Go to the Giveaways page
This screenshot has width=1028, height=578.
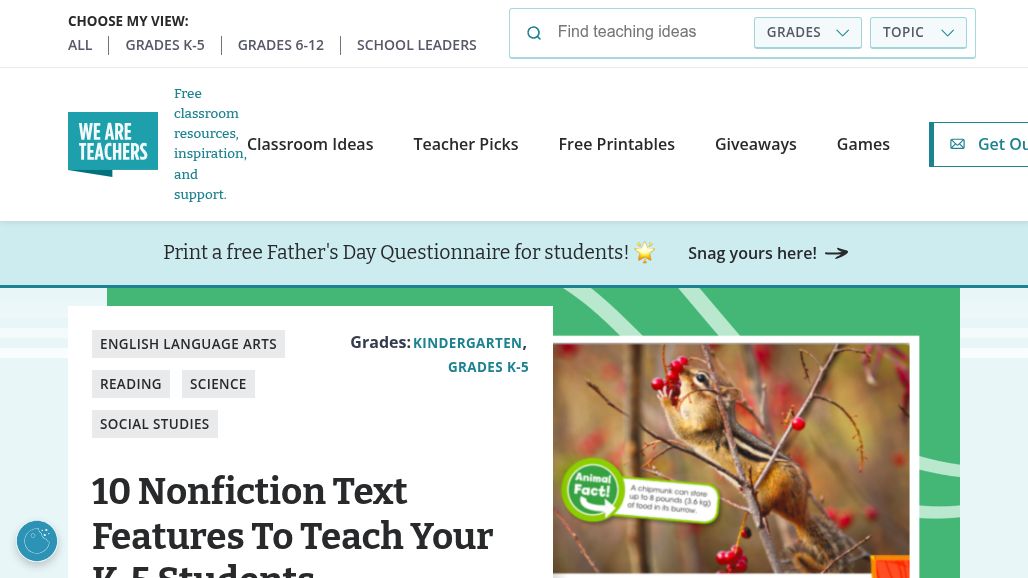[755, 144]
